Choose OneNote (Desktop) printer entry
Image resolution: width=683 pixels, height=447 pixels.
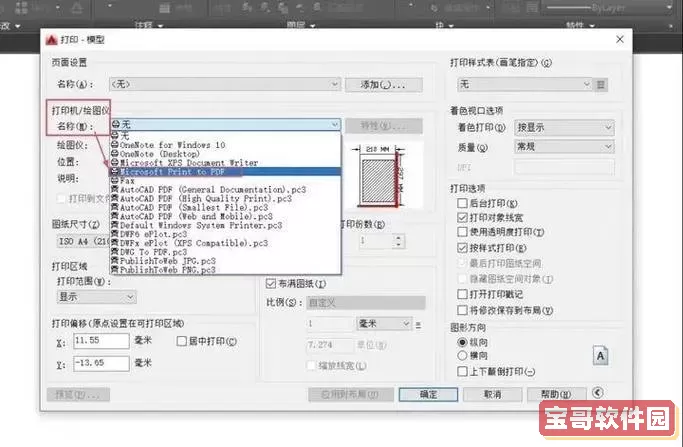coord(225,154)
